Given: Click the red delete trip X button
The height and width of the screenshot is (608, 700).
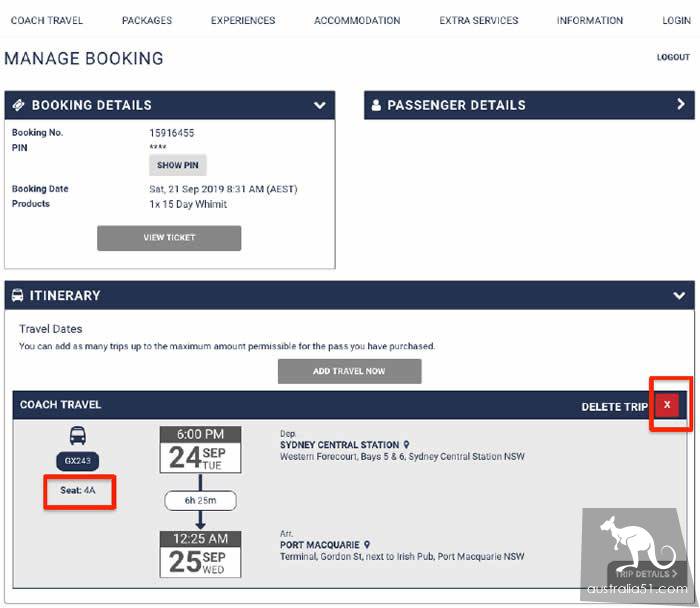Looking at the screenshot, I should point(669,405).
